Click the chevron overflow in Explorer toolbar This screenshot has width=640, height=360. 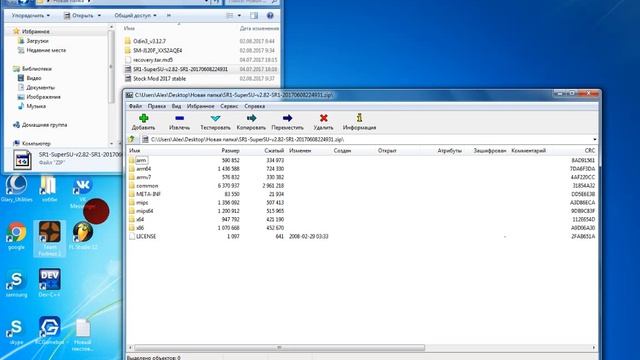click(x=169, y=16)
